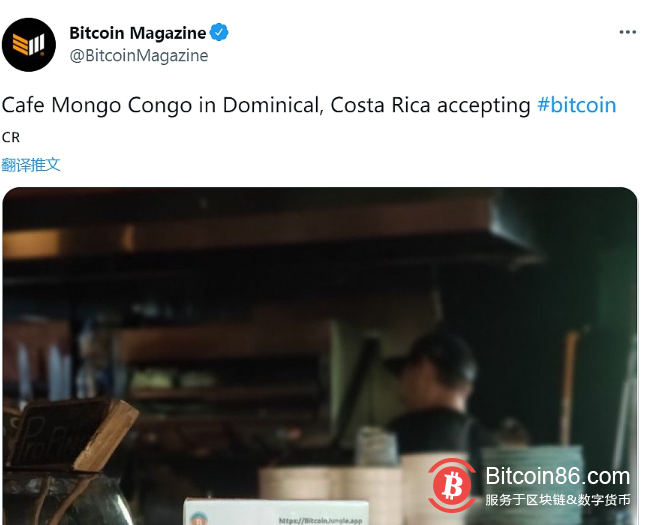Click the Bitcoin Magazine display name
Screen dimensions: 646x525
(138, 33)
